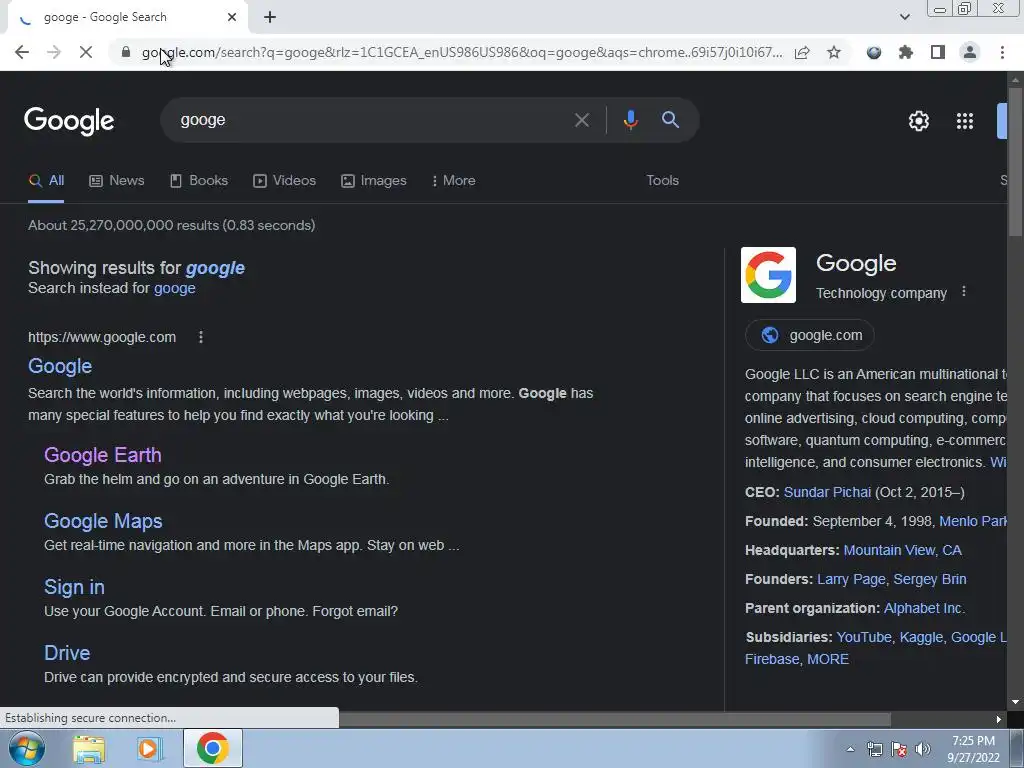
Task: Click the address bar URL
Action: [462, 52]
